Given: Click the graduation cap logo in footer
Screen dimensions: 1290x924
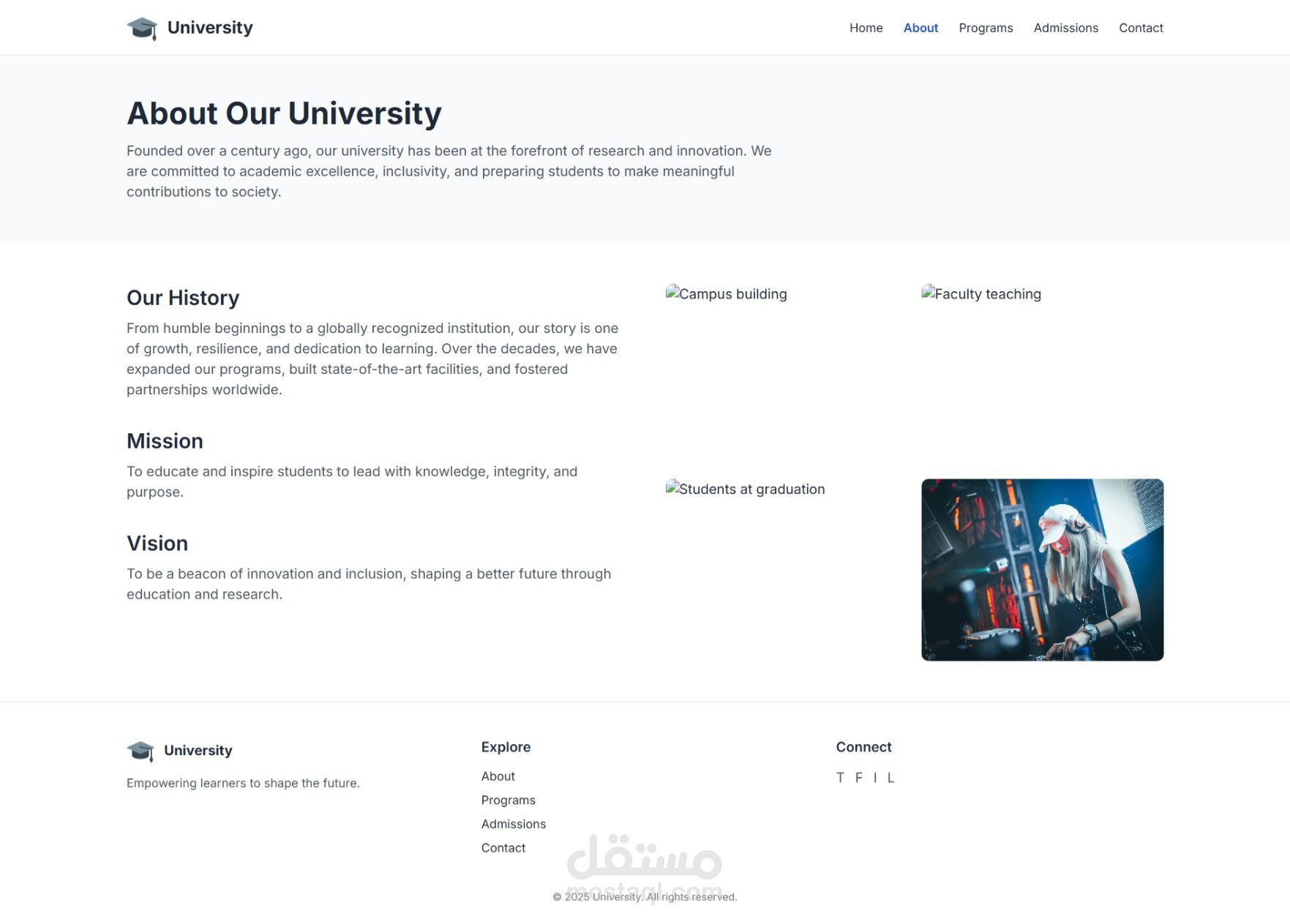Looking at the screenshot, I should click(x=140, y=751).
